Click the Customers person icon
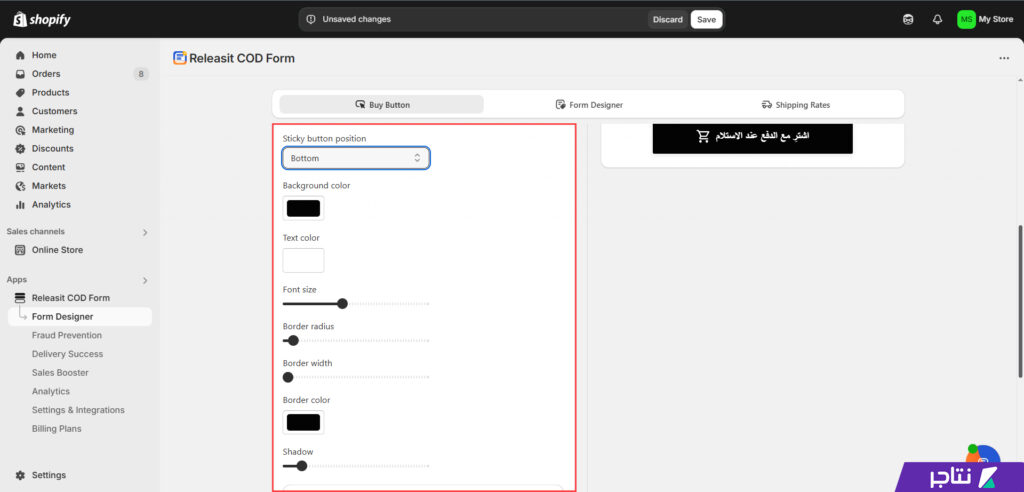 (20, 111)
